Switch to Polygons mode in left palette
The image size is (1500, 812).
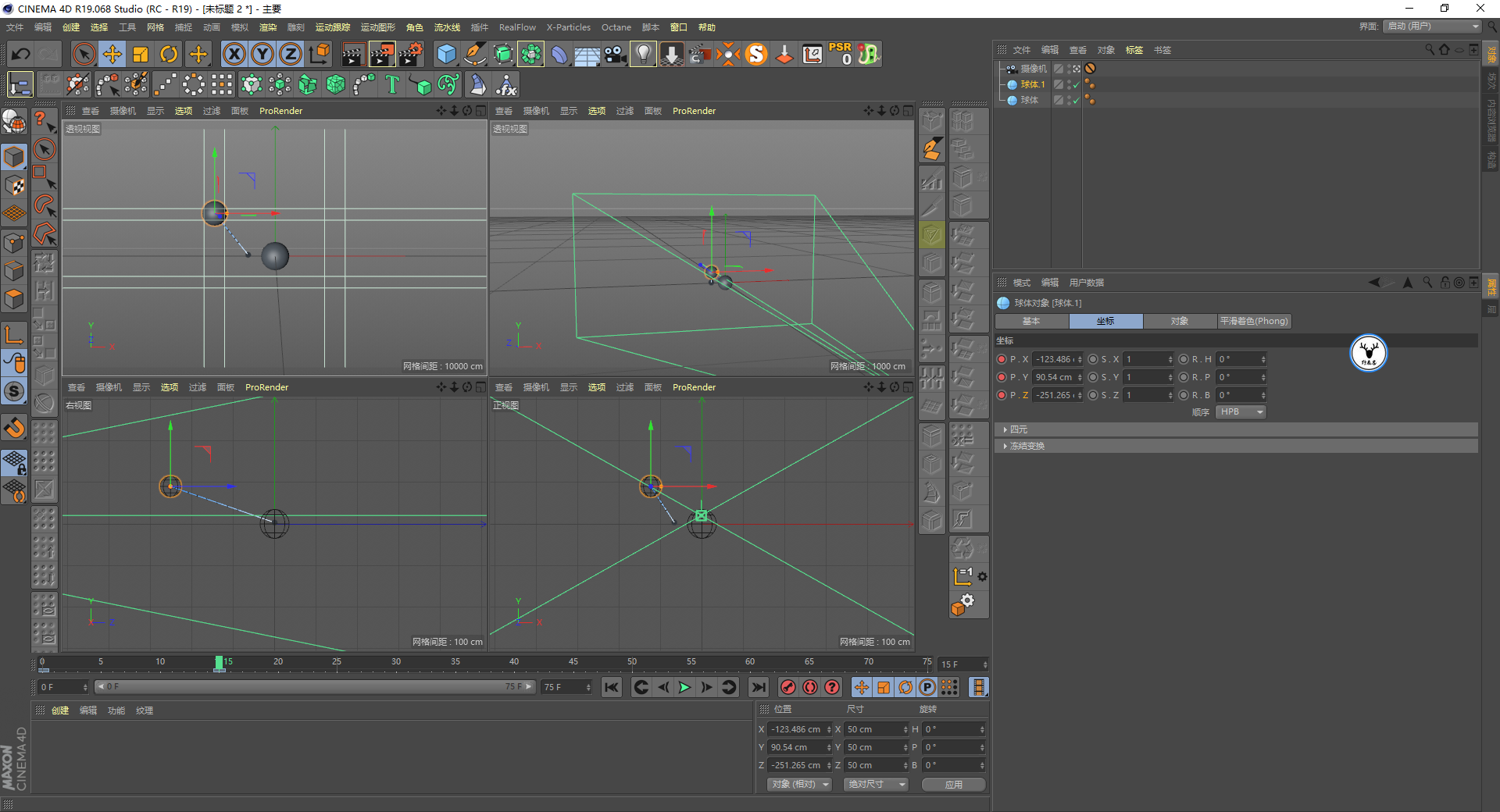pyautogui.click(x=14, y=299)
